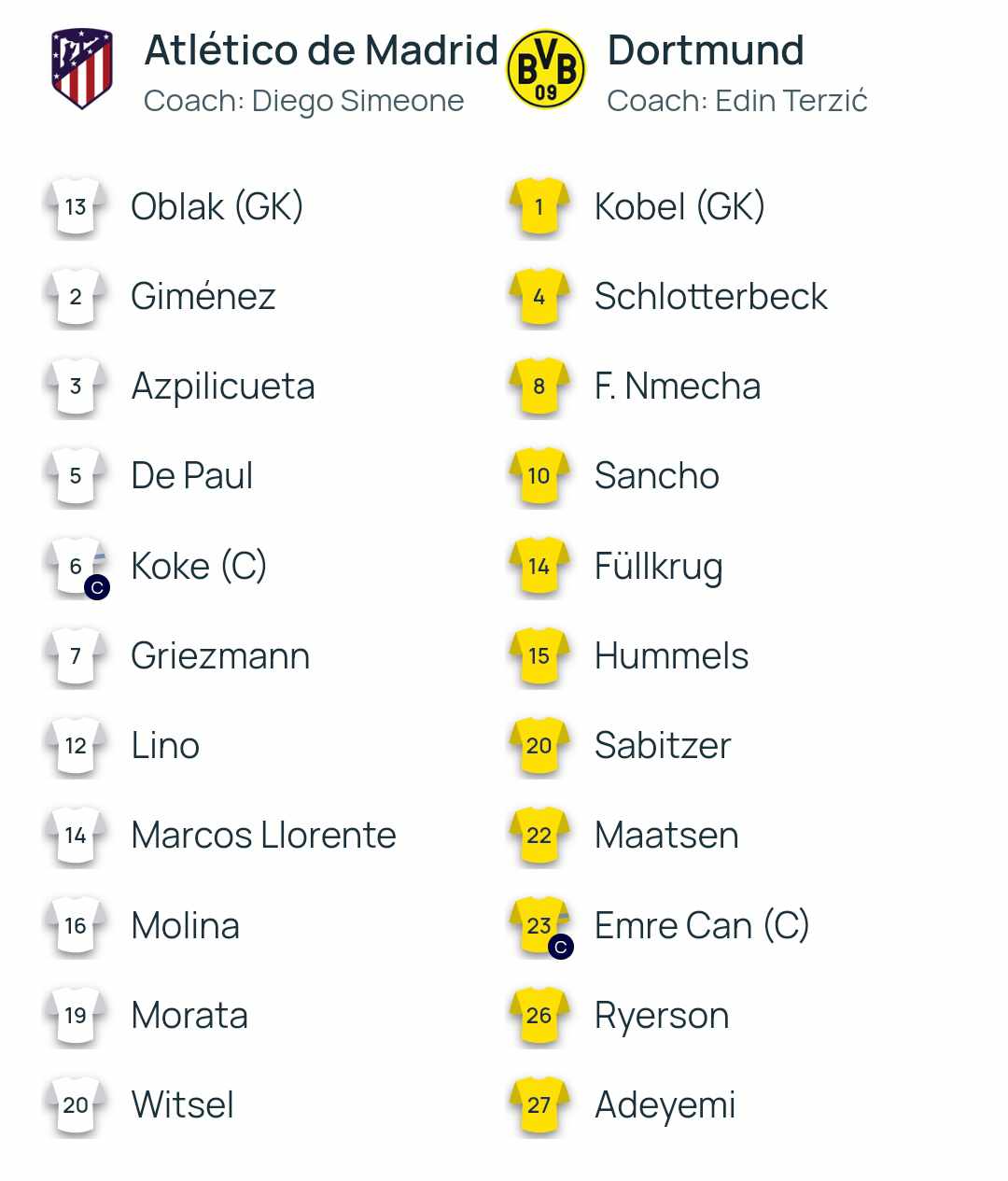1008x1181 pixels.
Task: Pick Morata in the Atlético lineup
Action: click(190, 1015)
